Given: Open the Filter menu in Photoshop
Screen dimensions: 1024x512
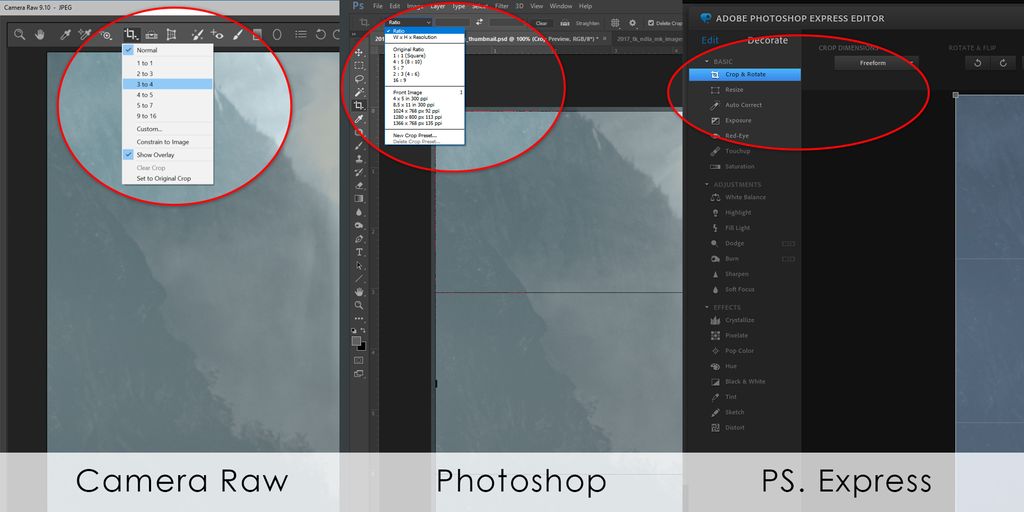Looking at the screenshot, I should pyautogui.click(x=502, y=6).
